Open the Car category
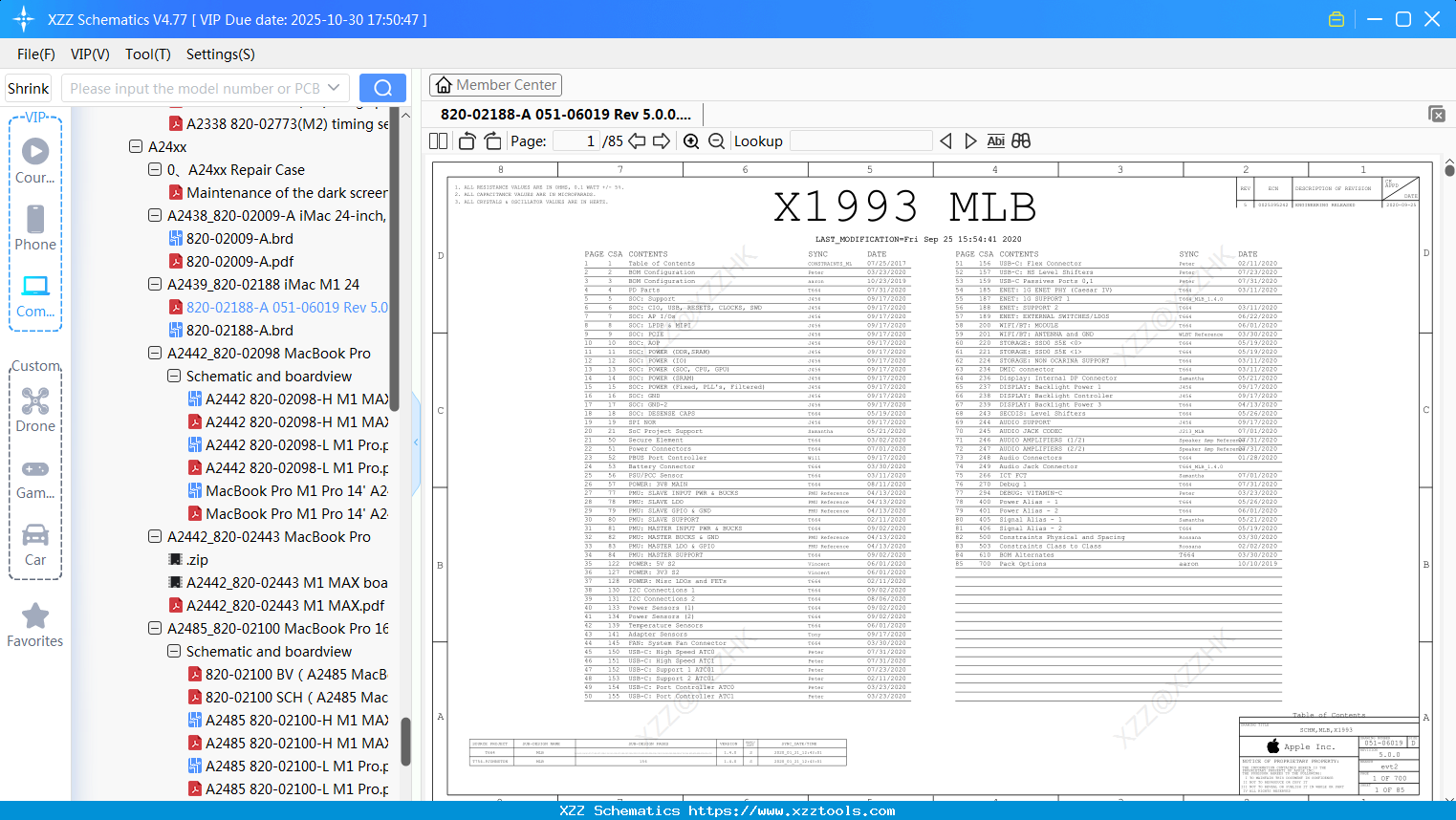The width and height of the screenshot is (1456, 820). point(35,544)
